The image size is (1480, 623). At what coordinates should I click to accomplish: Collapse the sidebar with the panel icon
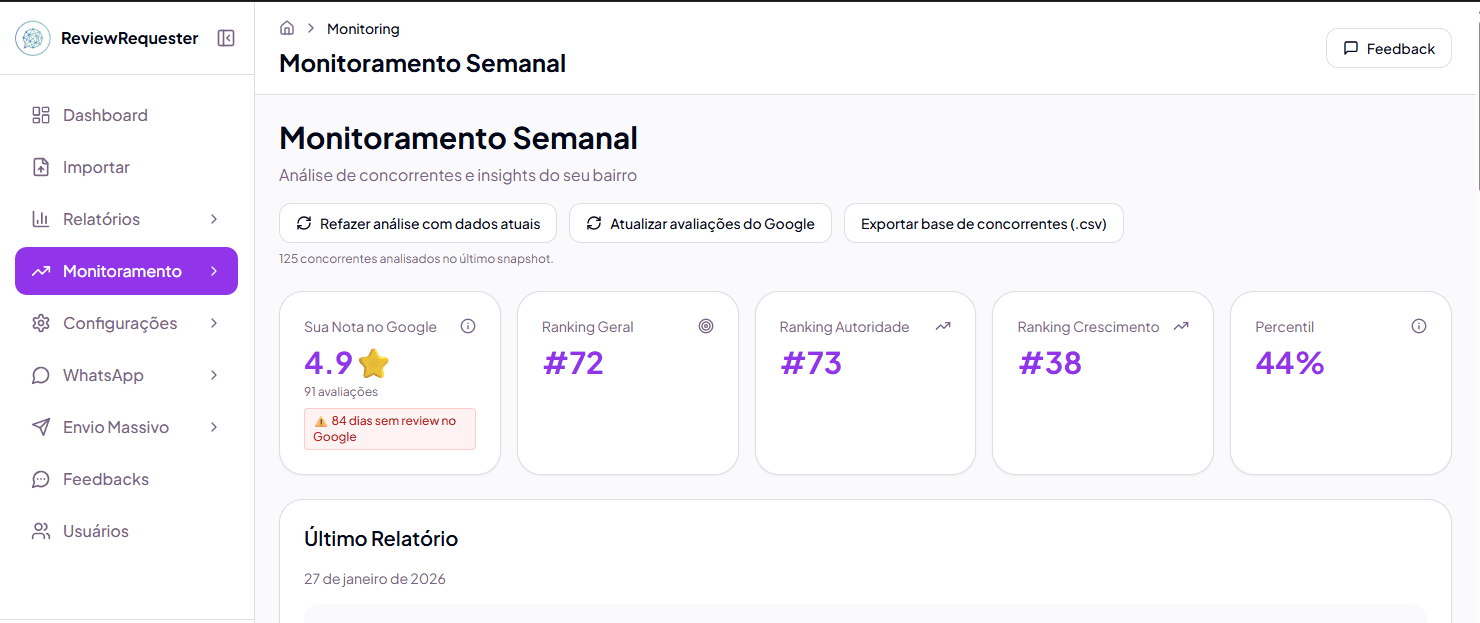point(225,37)
